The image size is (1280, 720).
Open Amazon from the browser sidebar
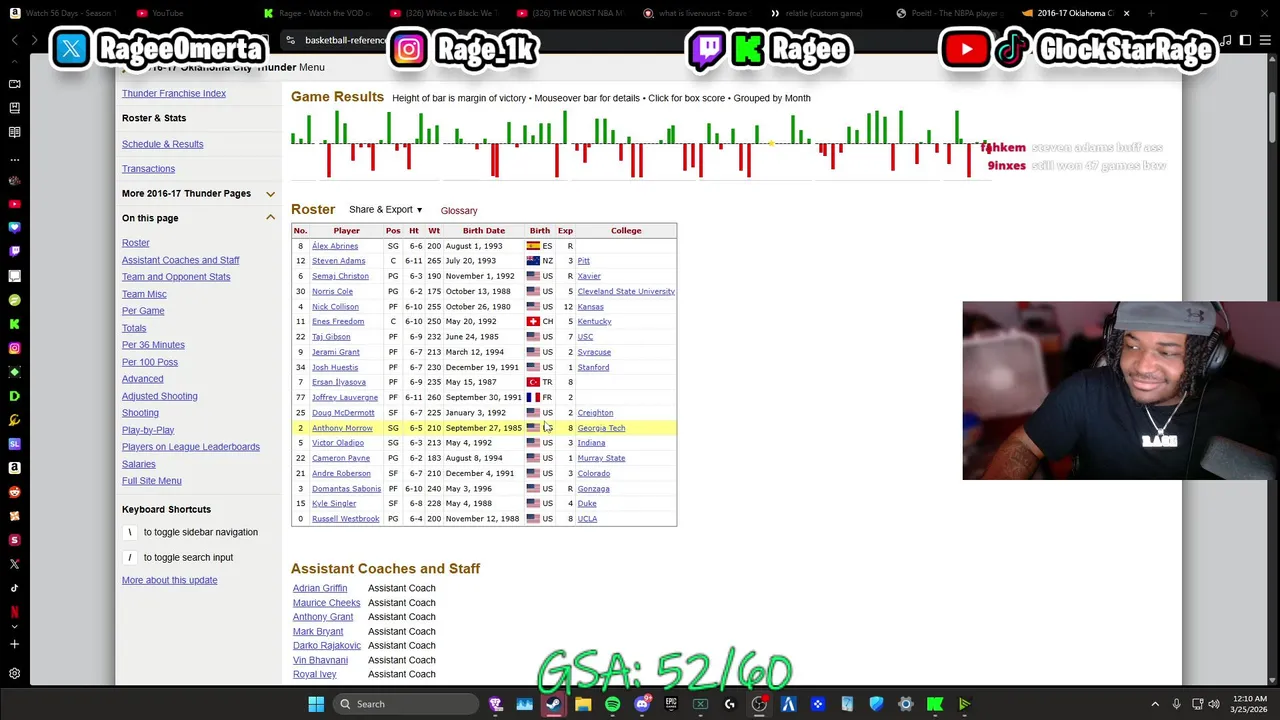point(14,467)
